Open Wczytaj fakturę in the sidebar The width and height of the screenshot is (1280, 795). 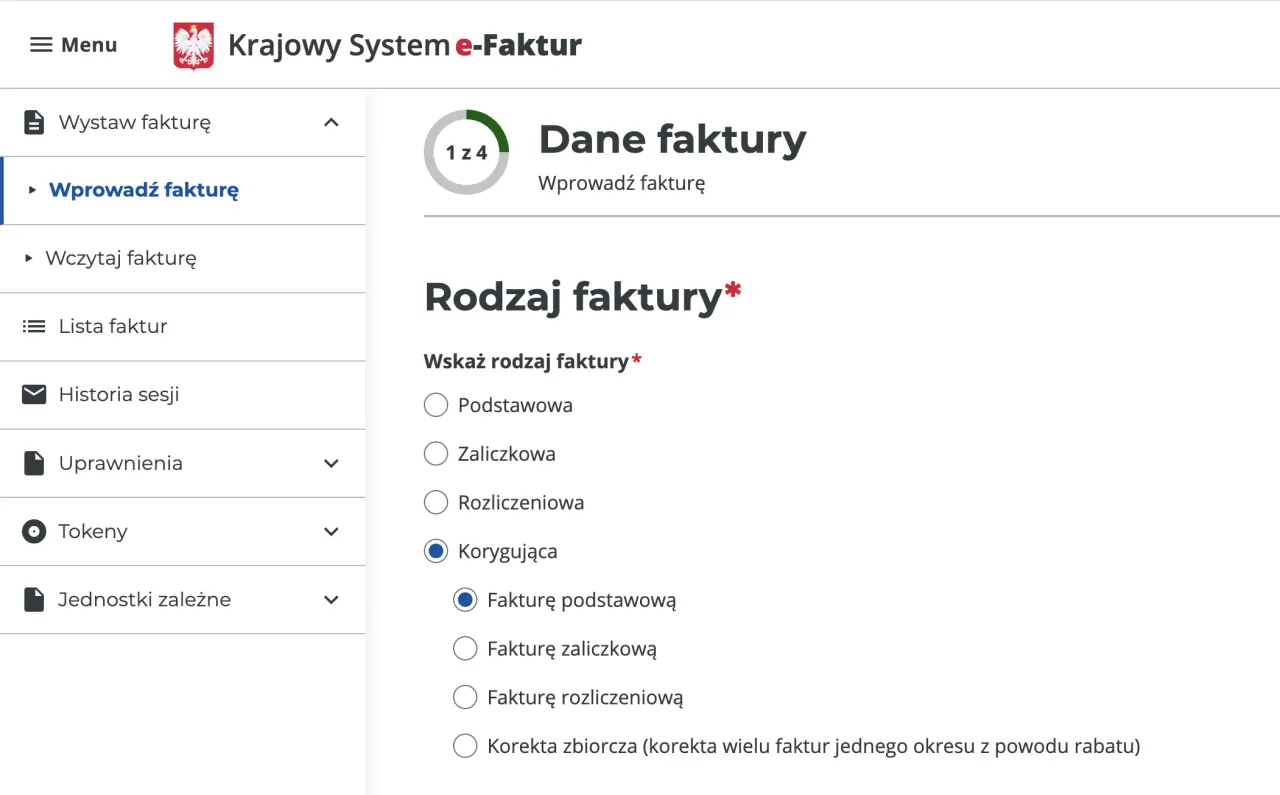pyautogui.click(x=121, y=258)
